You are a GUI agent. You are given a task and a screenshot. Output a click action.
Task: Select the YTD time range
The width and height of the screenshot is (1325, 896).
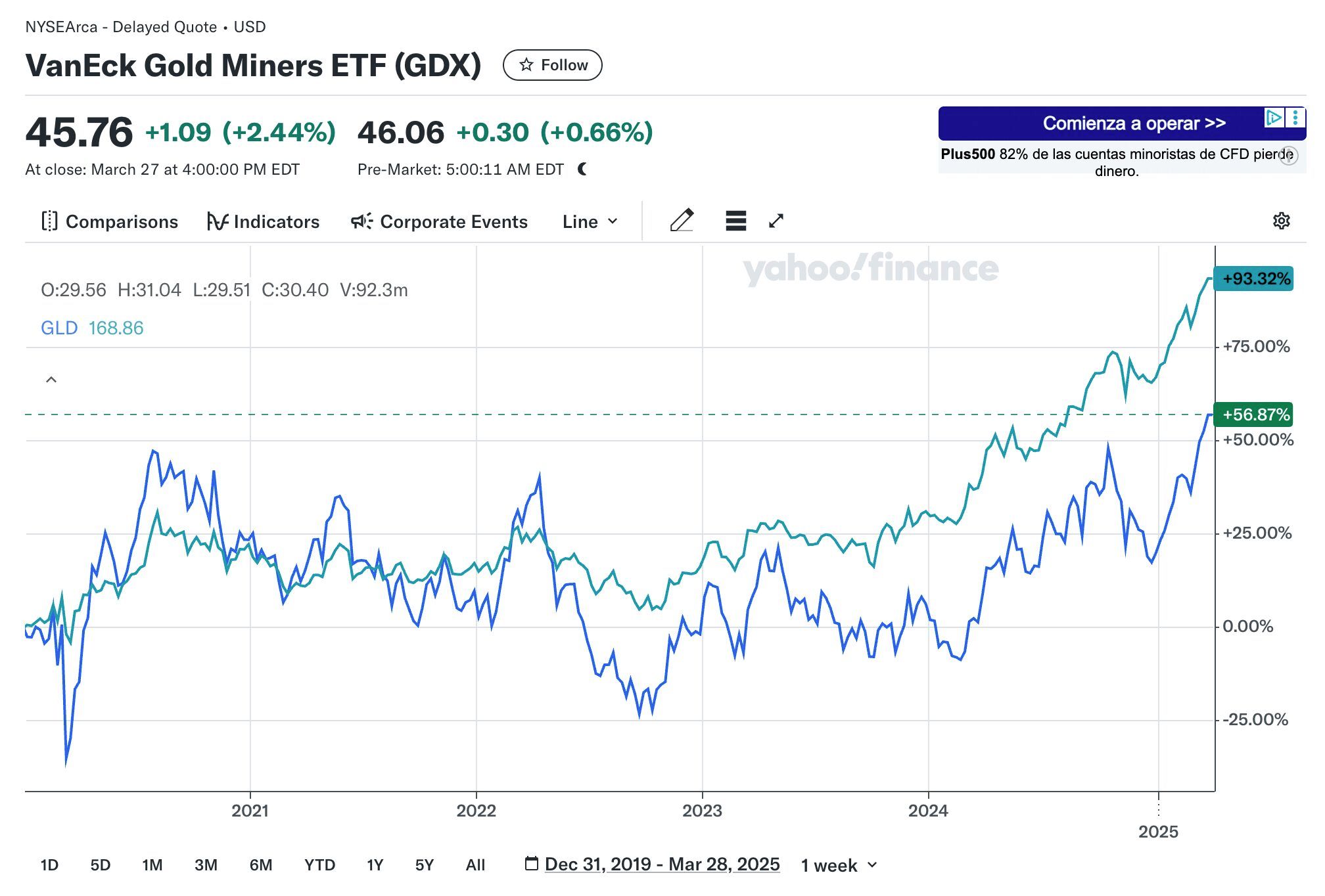pyautogui.click(x=319, y=865)
